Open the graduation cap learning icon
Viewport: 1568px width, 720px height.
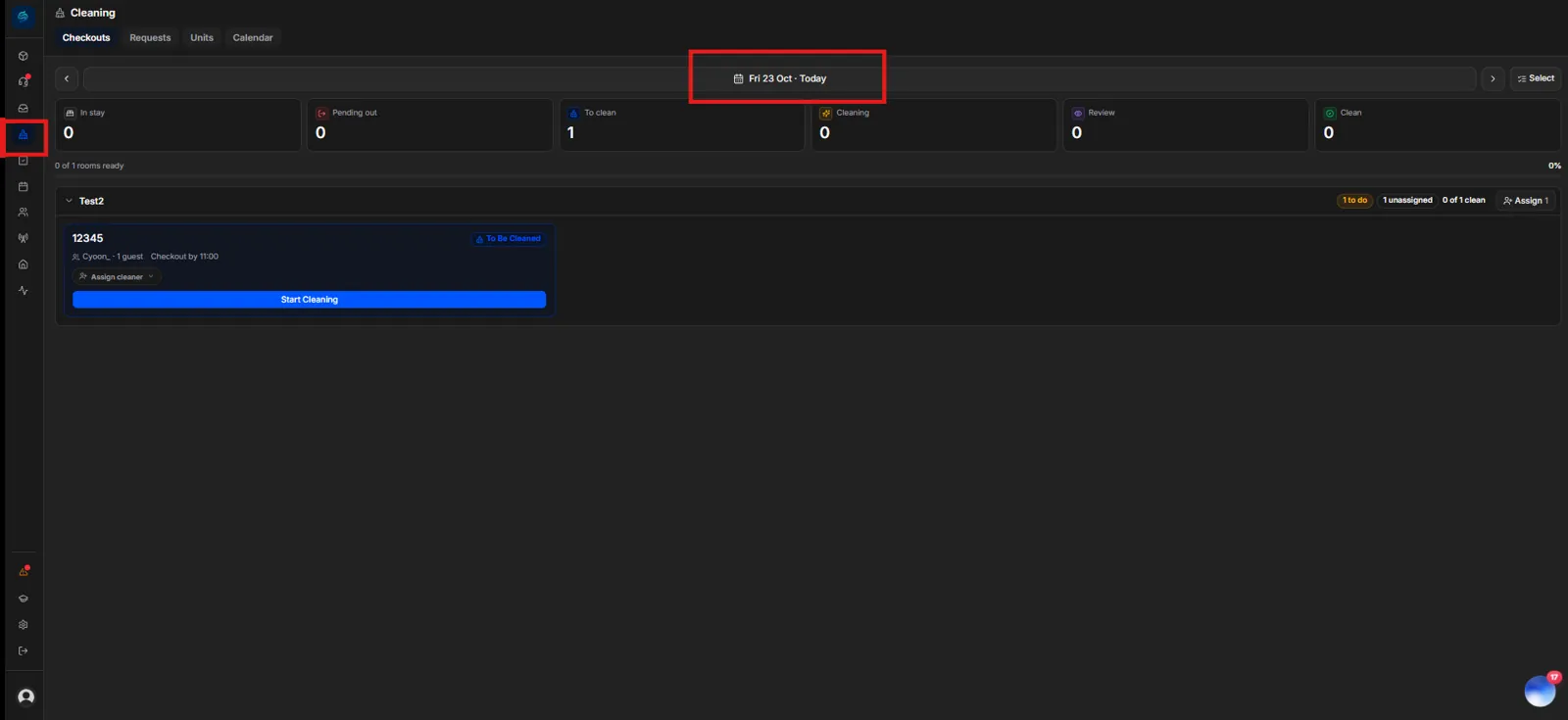(24, 599)
